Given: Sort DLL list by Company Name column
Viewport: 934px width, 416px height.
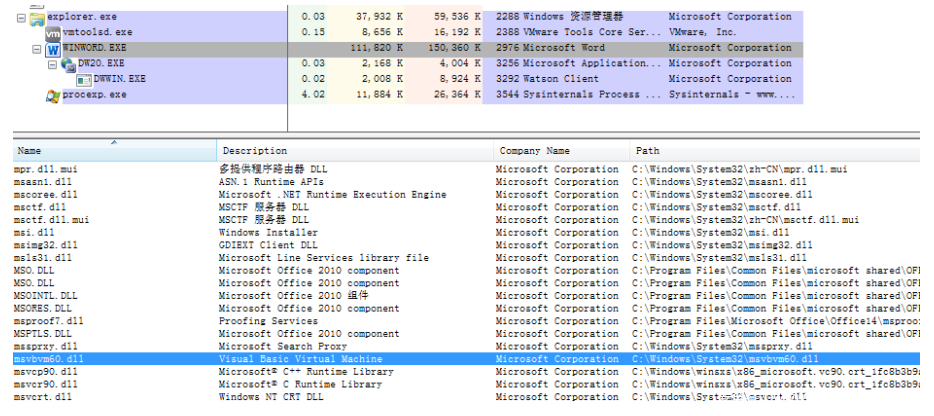Looking at the screenshot, I should 560,151.
